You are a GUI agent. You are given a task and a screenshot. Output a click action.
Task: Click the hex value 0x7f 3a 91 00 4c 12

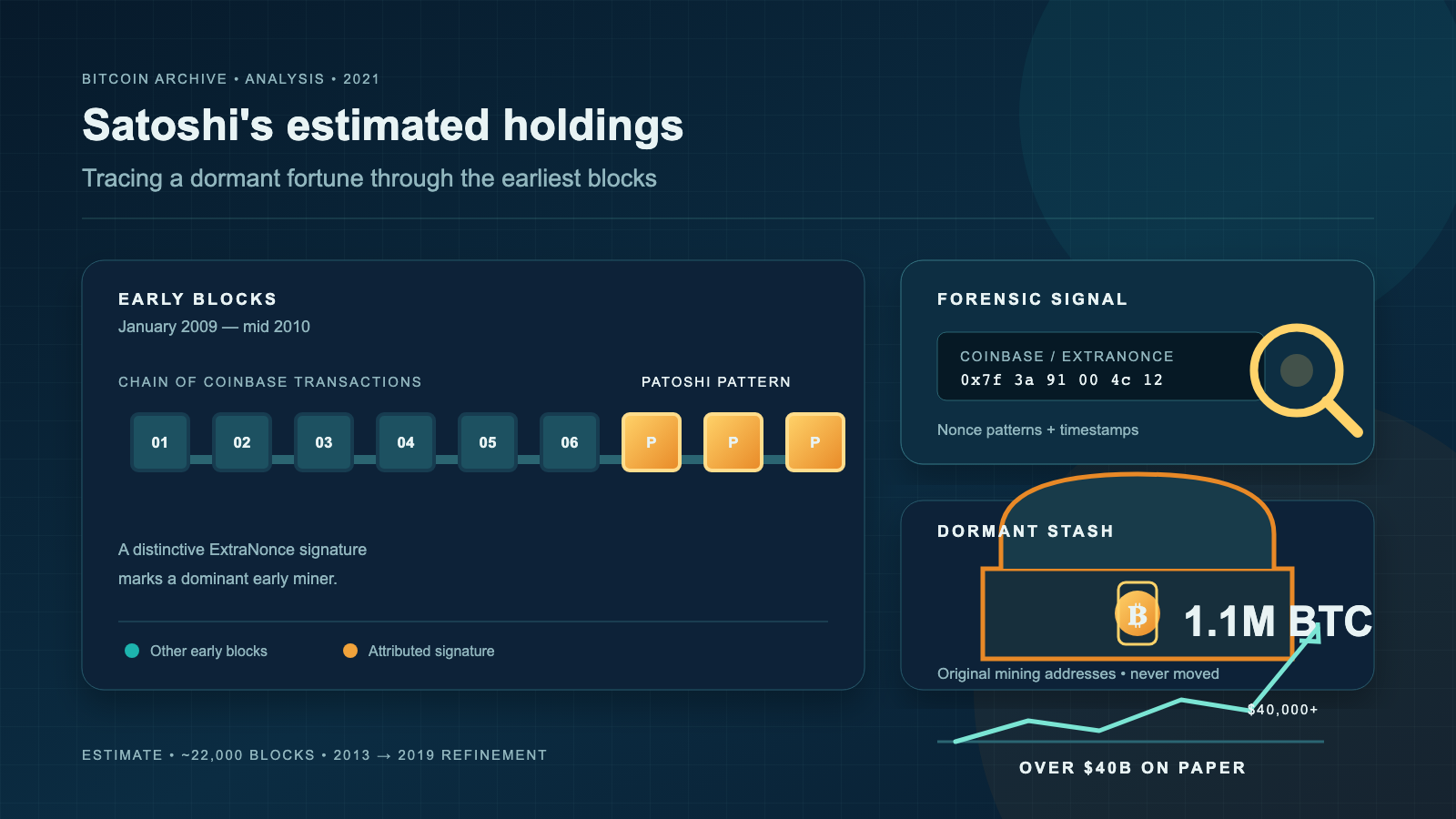(1062, 380)
